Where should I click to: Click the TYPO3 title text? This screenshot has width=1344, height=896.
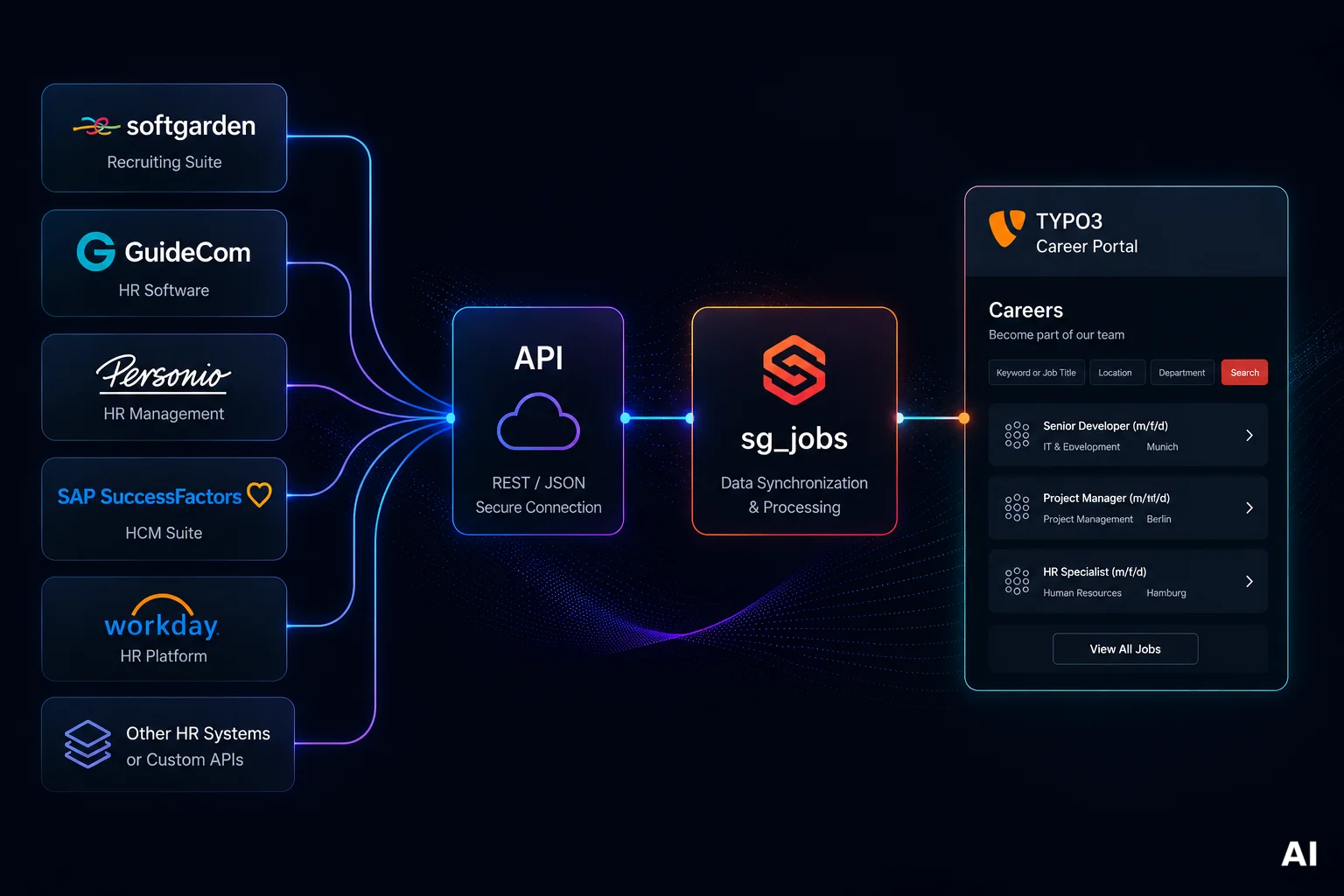1069,221
